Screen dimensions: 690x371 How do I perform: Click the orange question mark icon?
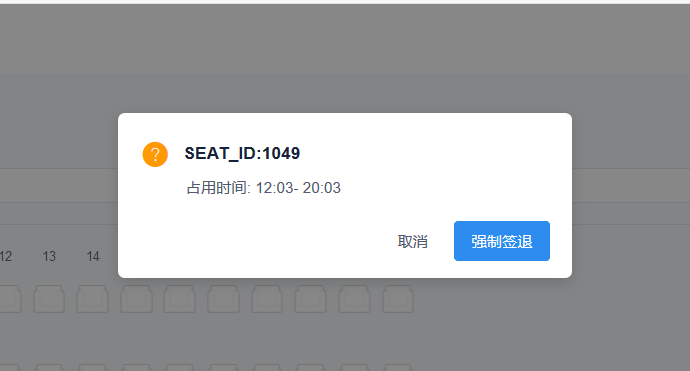point(155,154)
